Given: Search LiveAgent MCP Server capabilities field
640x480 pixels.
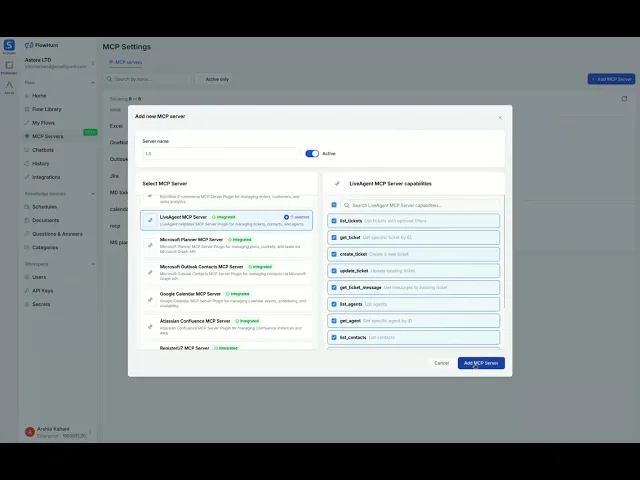Looking at the screenshot, I should [x=420, y=205].
